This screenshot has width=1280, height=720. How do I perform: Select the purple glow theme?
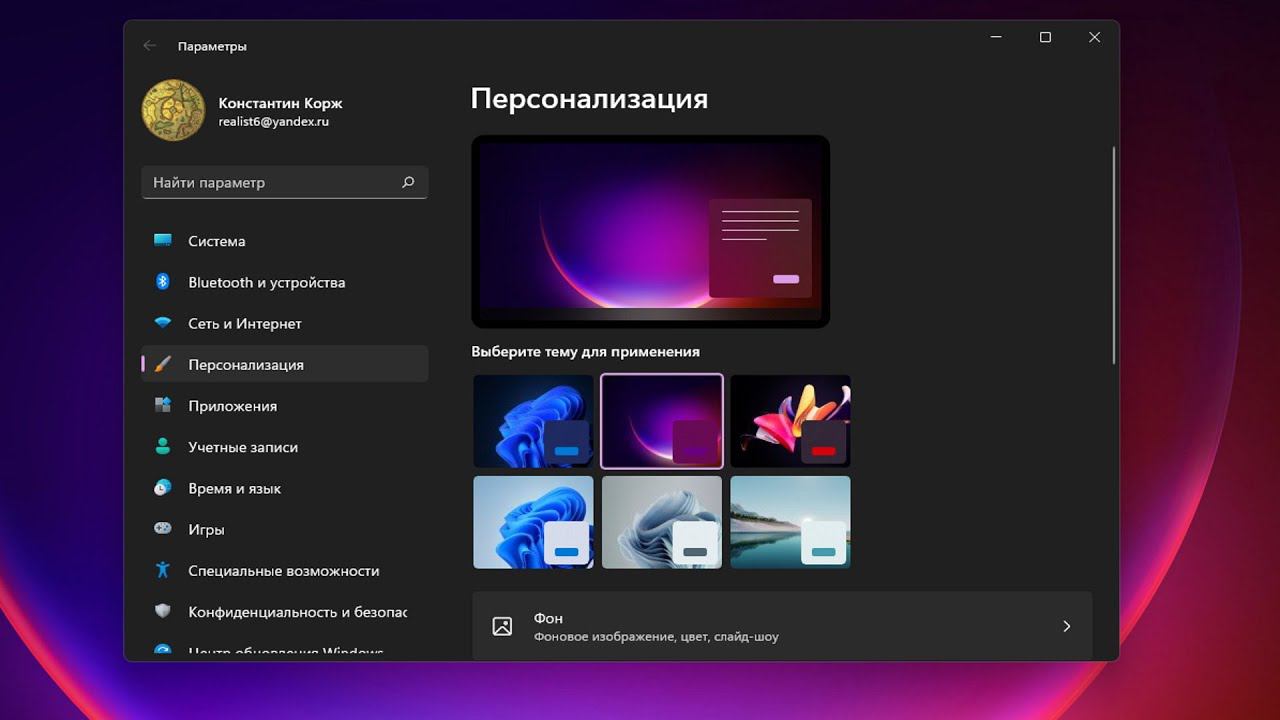click(662, 421)
